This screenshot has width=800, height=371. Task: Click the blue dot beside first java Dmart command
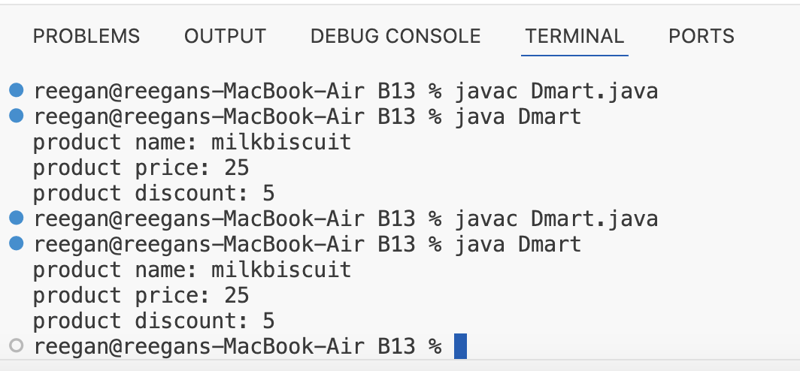point(16,116)
